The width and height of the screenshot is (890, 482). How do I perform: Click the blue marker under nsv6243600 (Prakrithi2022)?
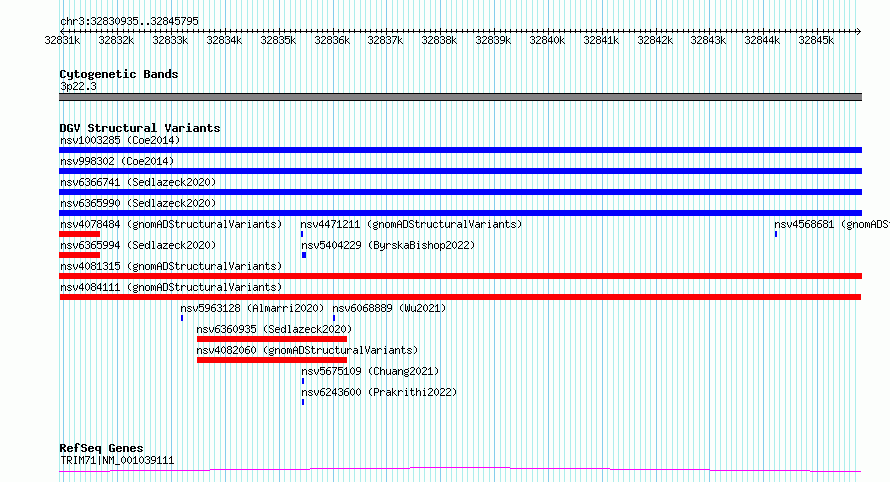303,402
